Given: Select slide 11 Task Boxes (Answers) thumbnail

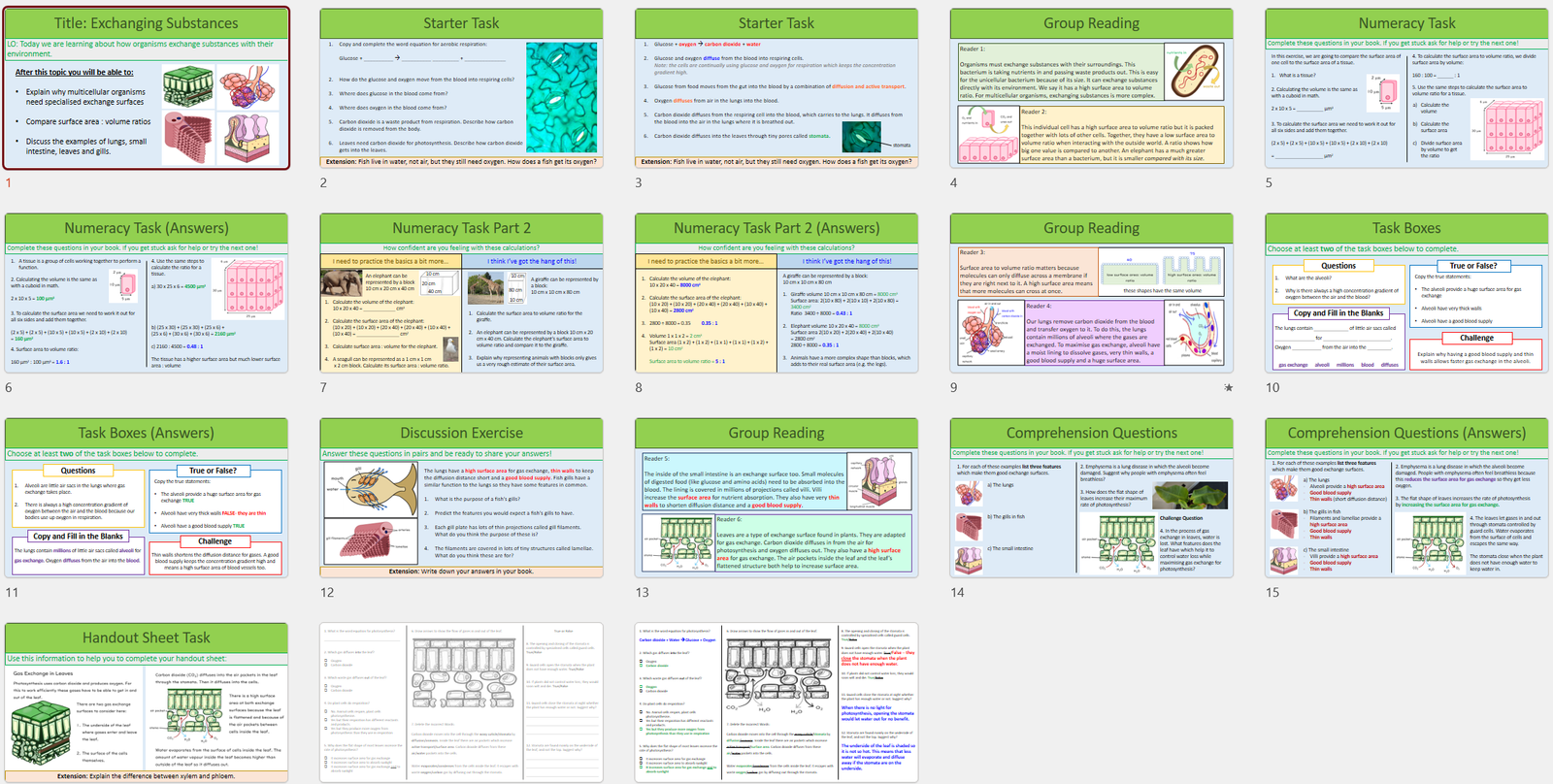Looking at the screenshot, I should (x=147, y=498).
